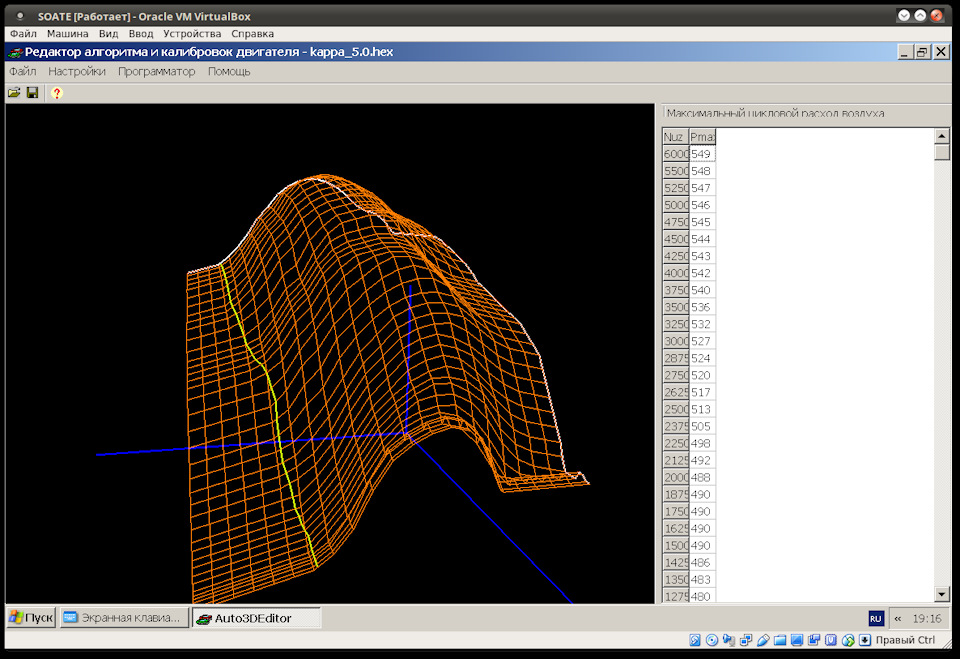
Task: Open the Настройки menu in the editor
Action: 77,71
